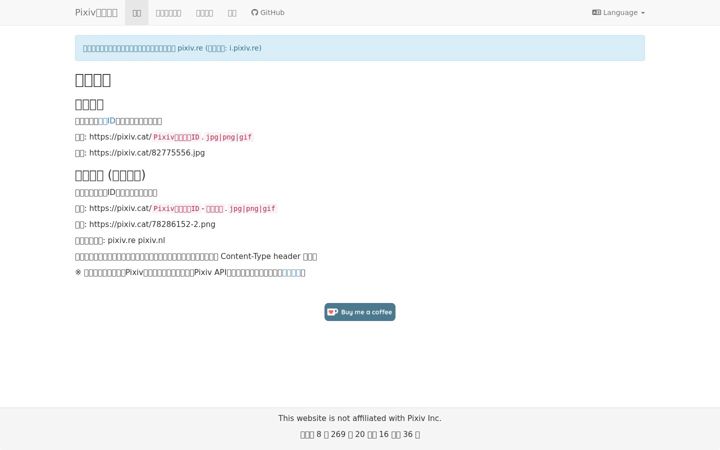Select the active first navbar tab

pyautogui.click(x=137, y=12)
